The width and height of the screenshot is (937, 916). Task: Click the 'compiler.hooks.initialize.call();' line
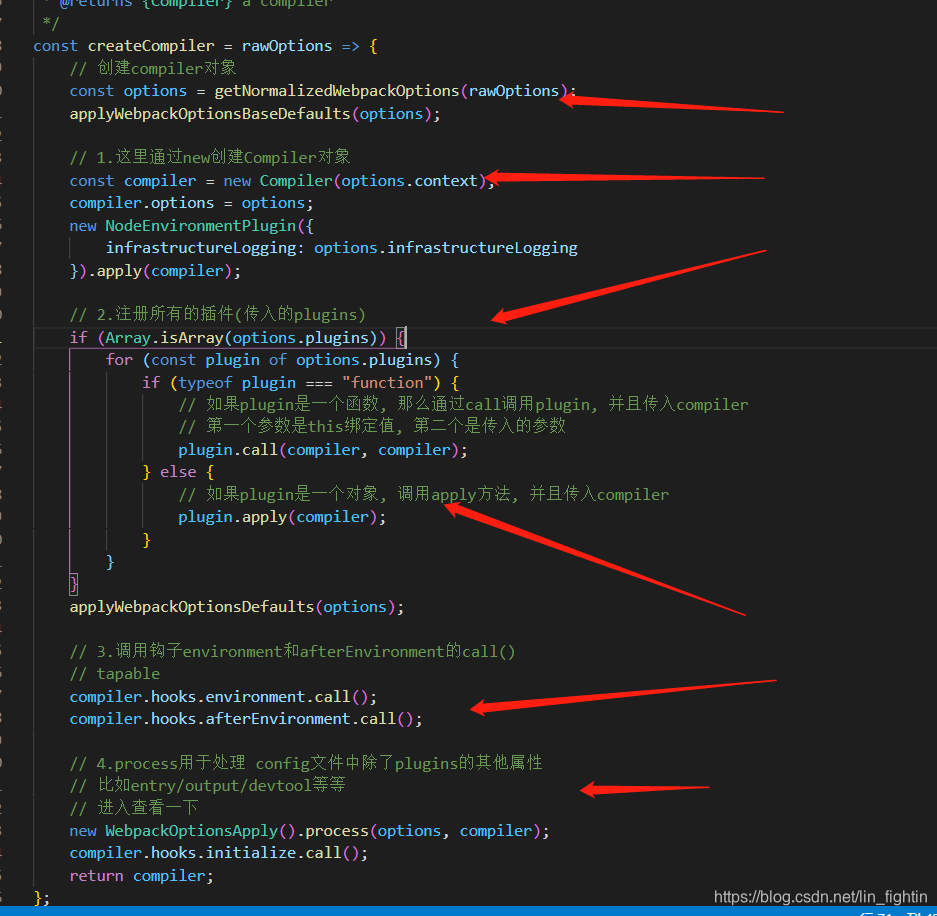point(219,853)
